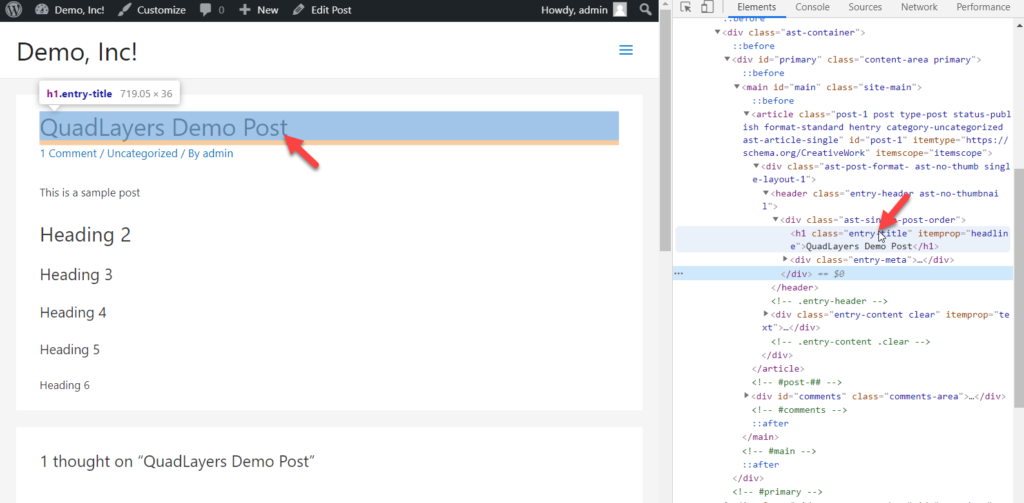Choose Edit Post in the admin bar
The height and width of the screenshot is (503, 1024).
[322, 10]
